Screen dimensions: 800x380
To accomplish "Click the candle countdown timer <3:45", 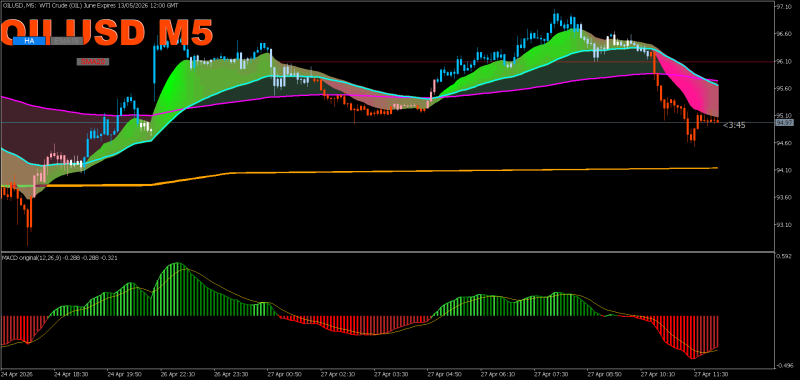I will (x=734, y=125).
